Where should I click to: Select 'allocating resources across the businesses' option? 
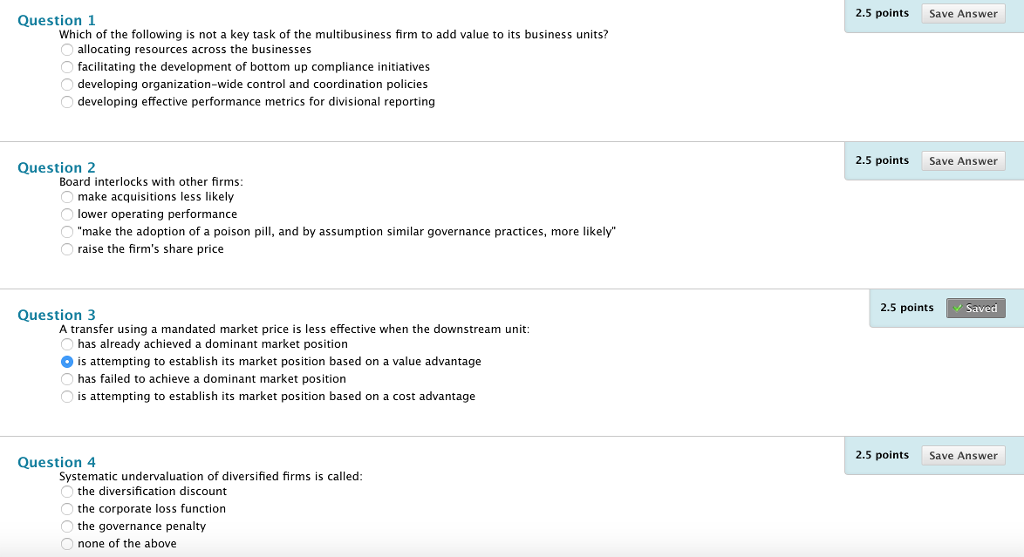pyautogui.click(x=67, y=49)
